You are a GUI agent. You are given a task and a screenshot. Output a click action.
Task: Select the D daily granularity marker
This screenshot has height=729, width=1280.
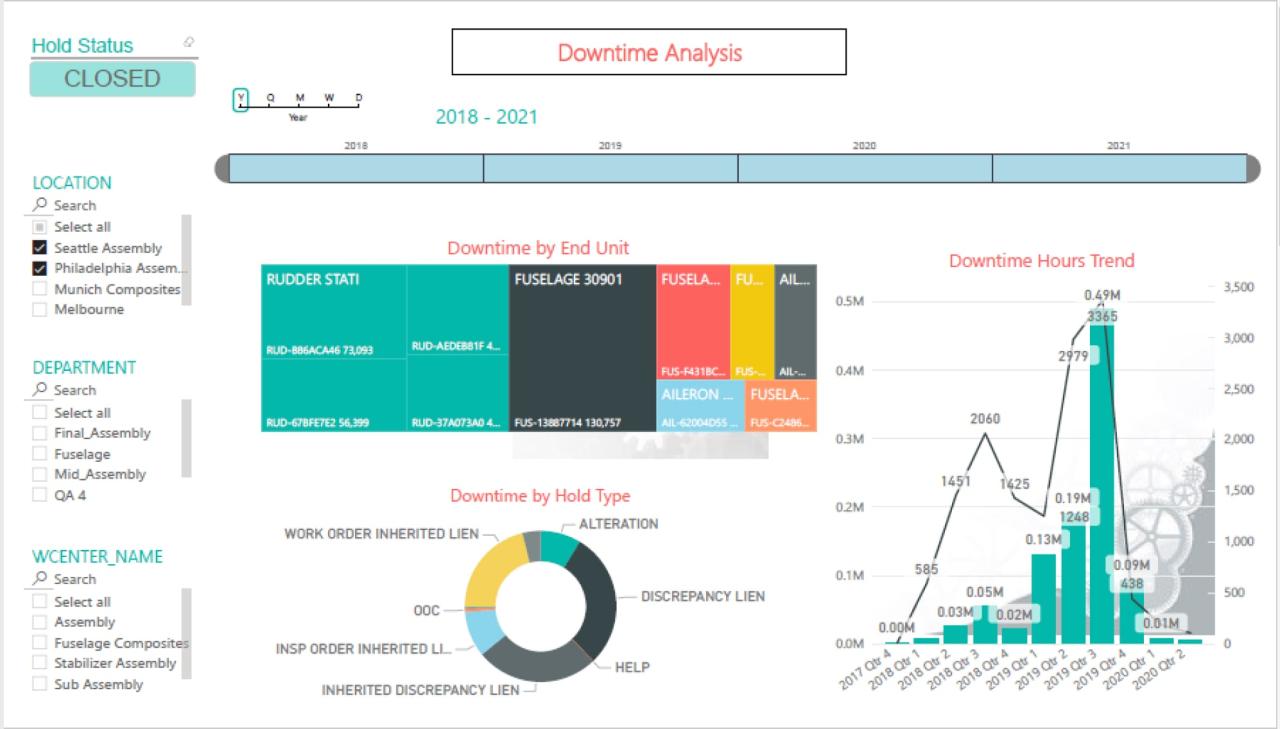click(357, 97)
